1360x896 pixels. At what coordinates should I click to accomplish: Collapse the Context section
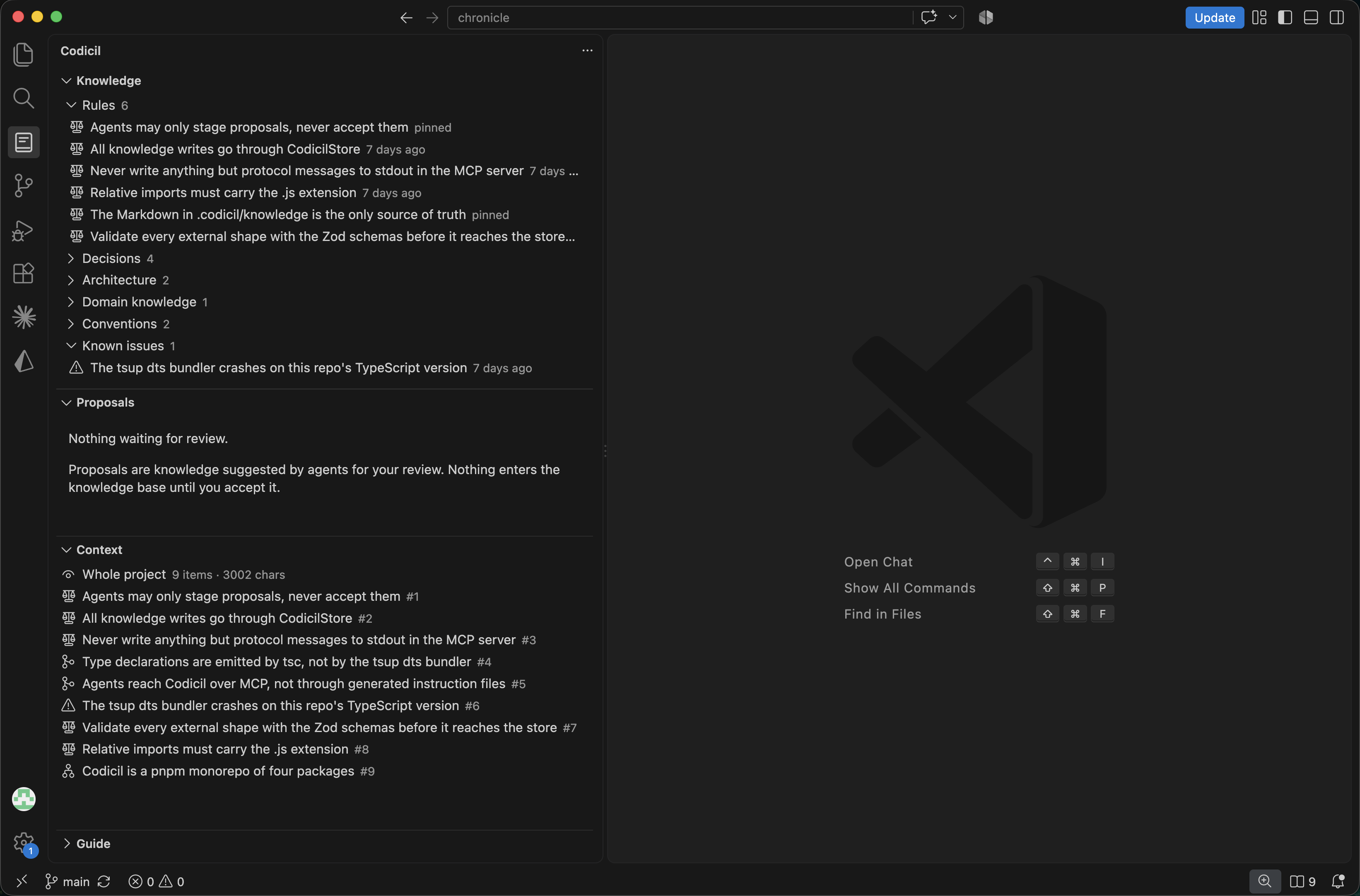pyautogui.click(x=66, y=550)
